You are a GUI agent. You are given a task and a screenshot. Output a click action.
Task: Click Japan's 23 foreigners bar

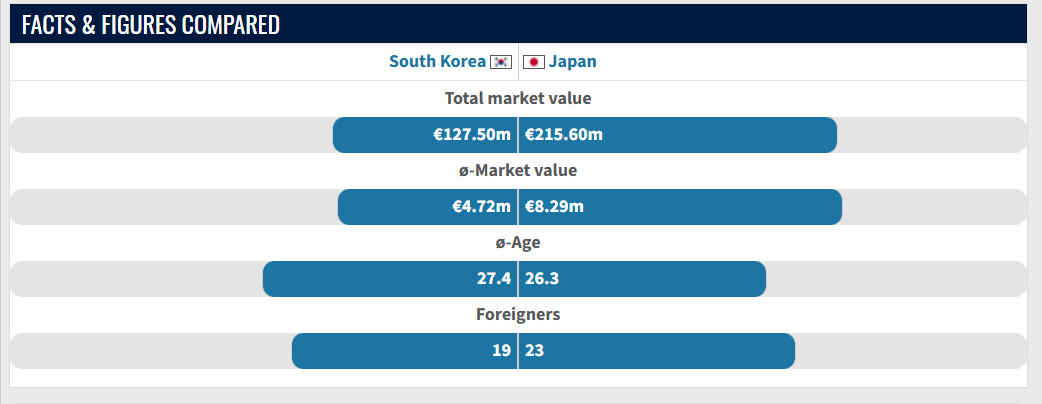click(x=657, y=351)
